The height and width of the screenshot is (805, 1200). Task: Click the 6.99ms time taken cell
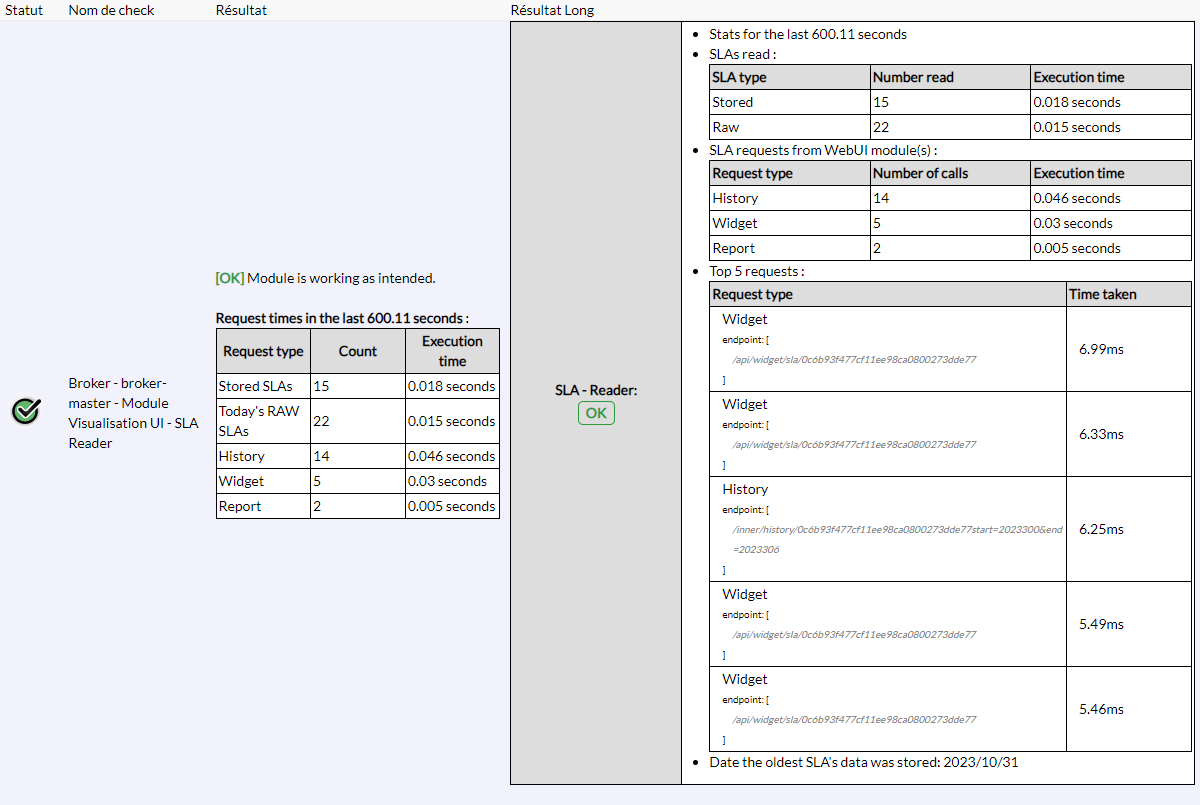coord(1101,349)
